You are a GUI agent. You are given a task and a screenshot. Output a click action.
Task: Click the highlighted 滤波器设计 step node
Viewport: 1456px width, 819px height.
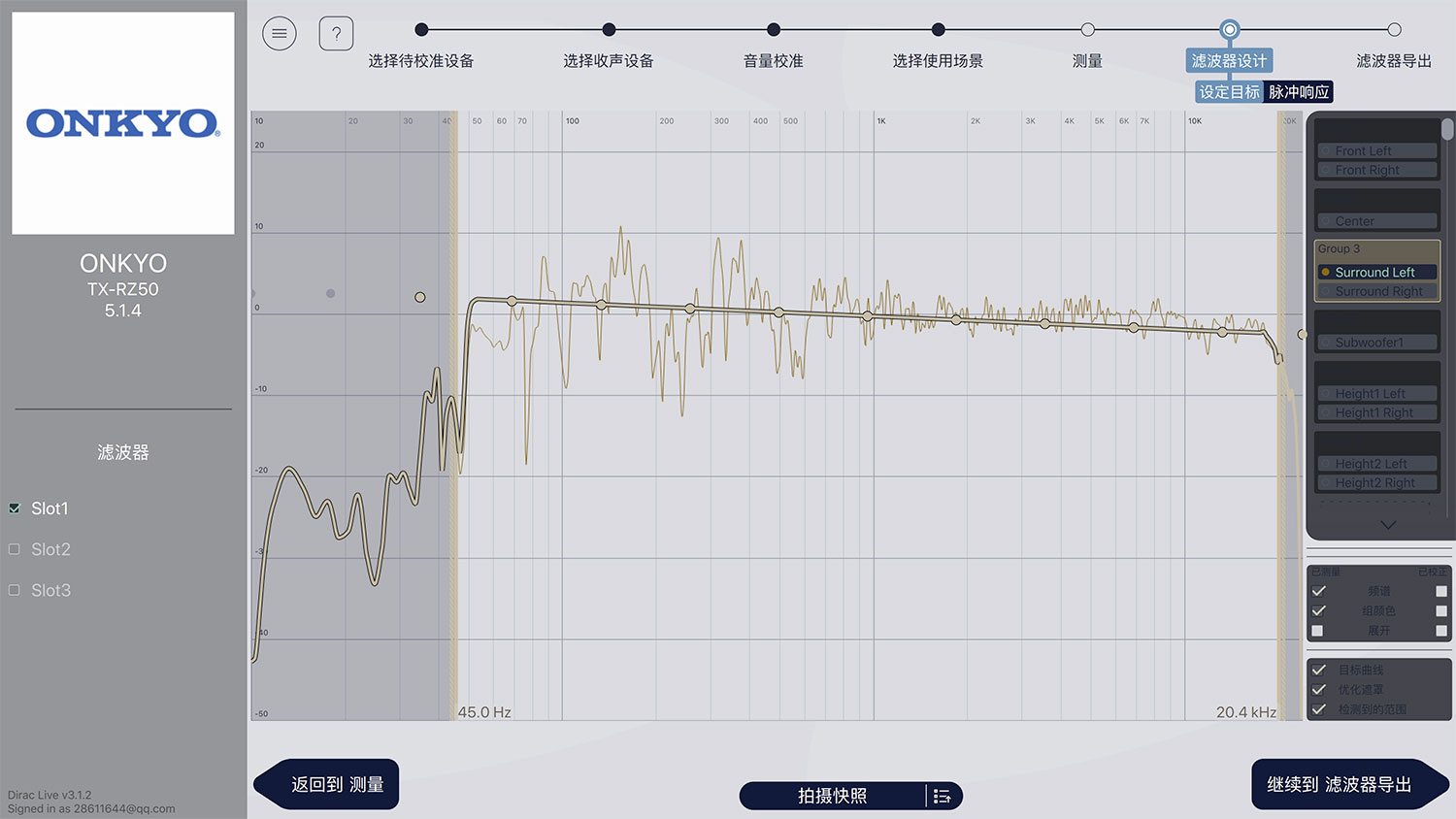point(1229,29)
